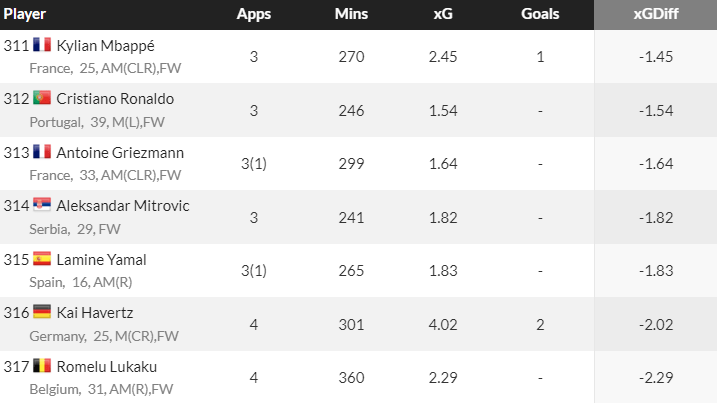The height and width of the screenshot is (403, 717).
Task: Select Romelu Lukaku's name link
Action: tap(106, 366)
